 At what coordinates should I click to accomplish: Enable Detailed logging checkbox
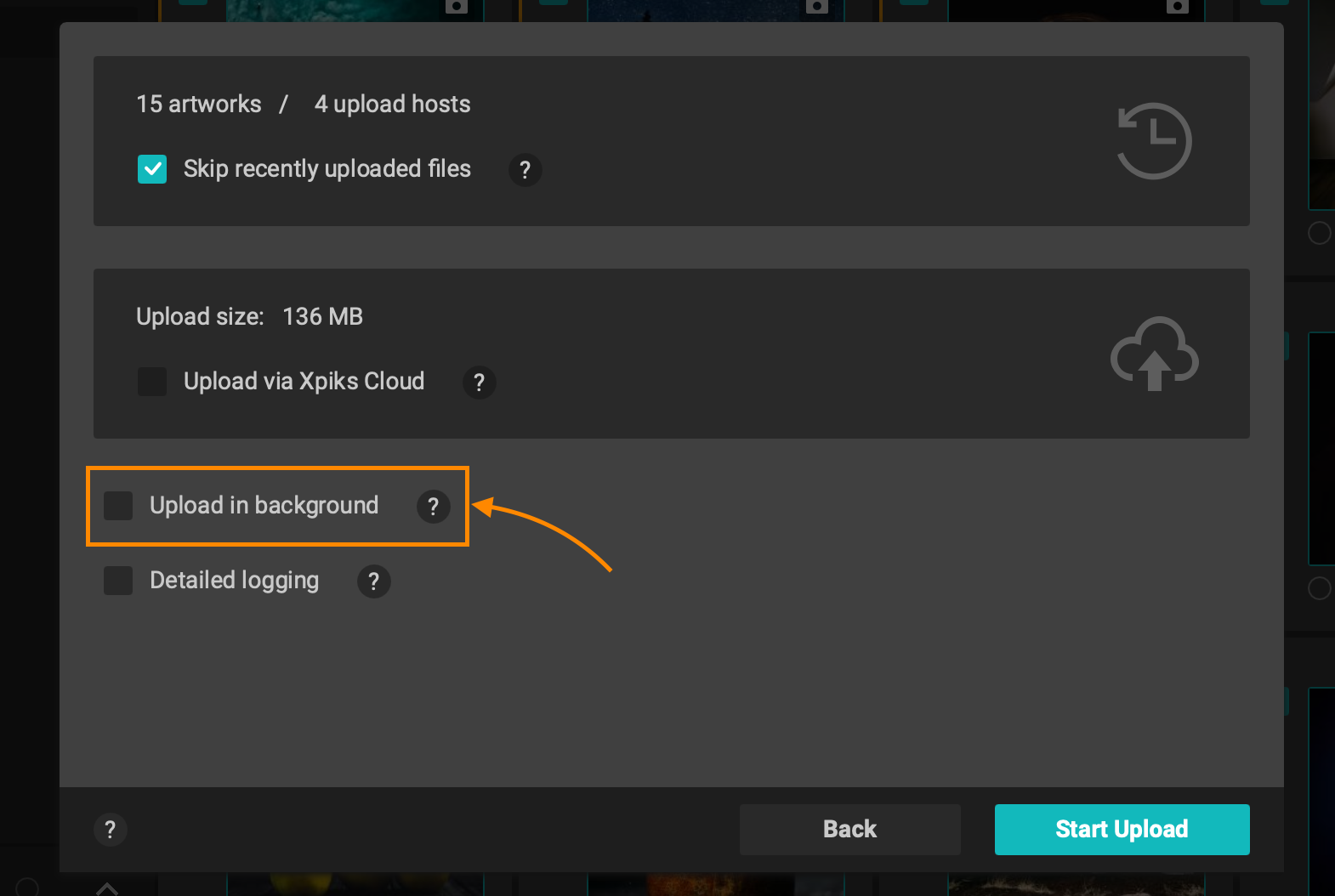tap(118, 581)
